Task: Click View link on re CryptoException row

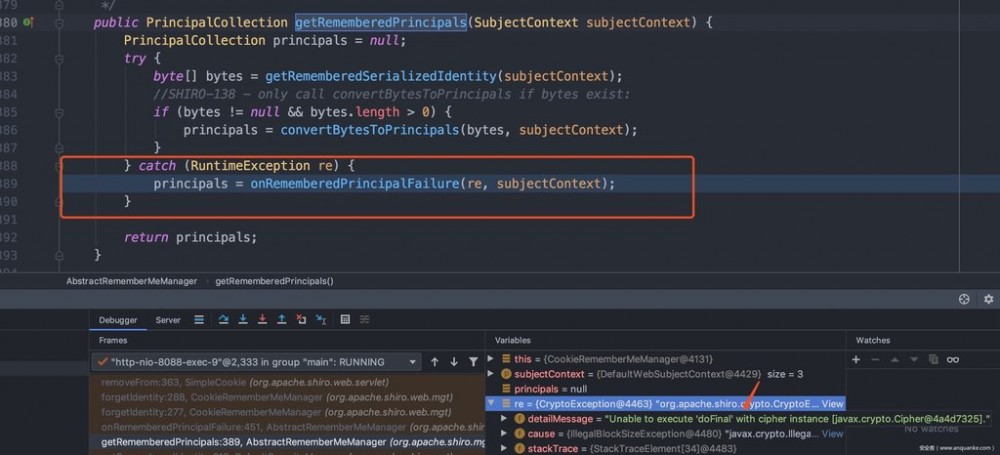Action: click(x=832, y=404)
